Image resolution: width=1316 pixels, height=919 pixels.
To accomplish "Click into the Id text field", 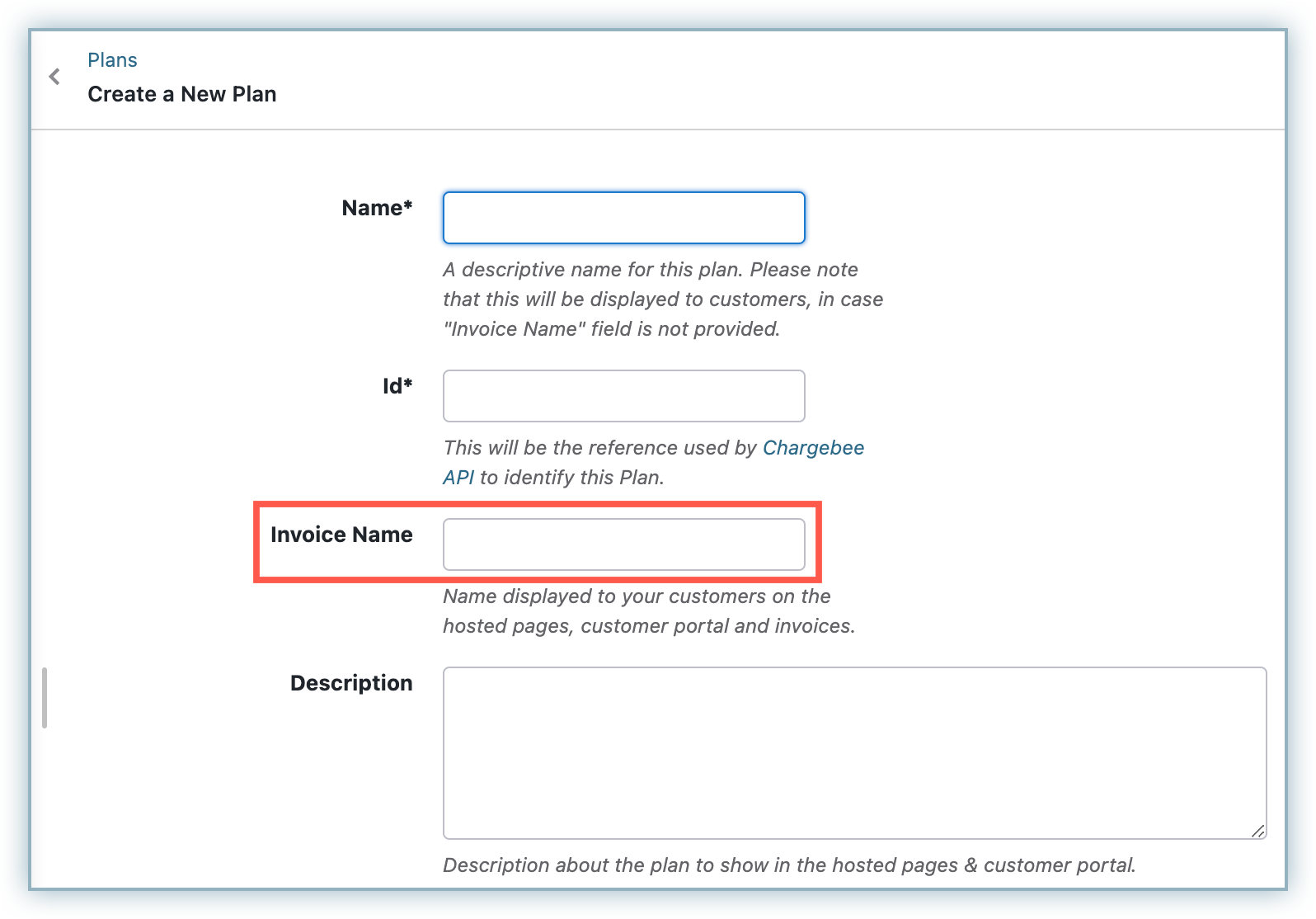I will 623,396.
